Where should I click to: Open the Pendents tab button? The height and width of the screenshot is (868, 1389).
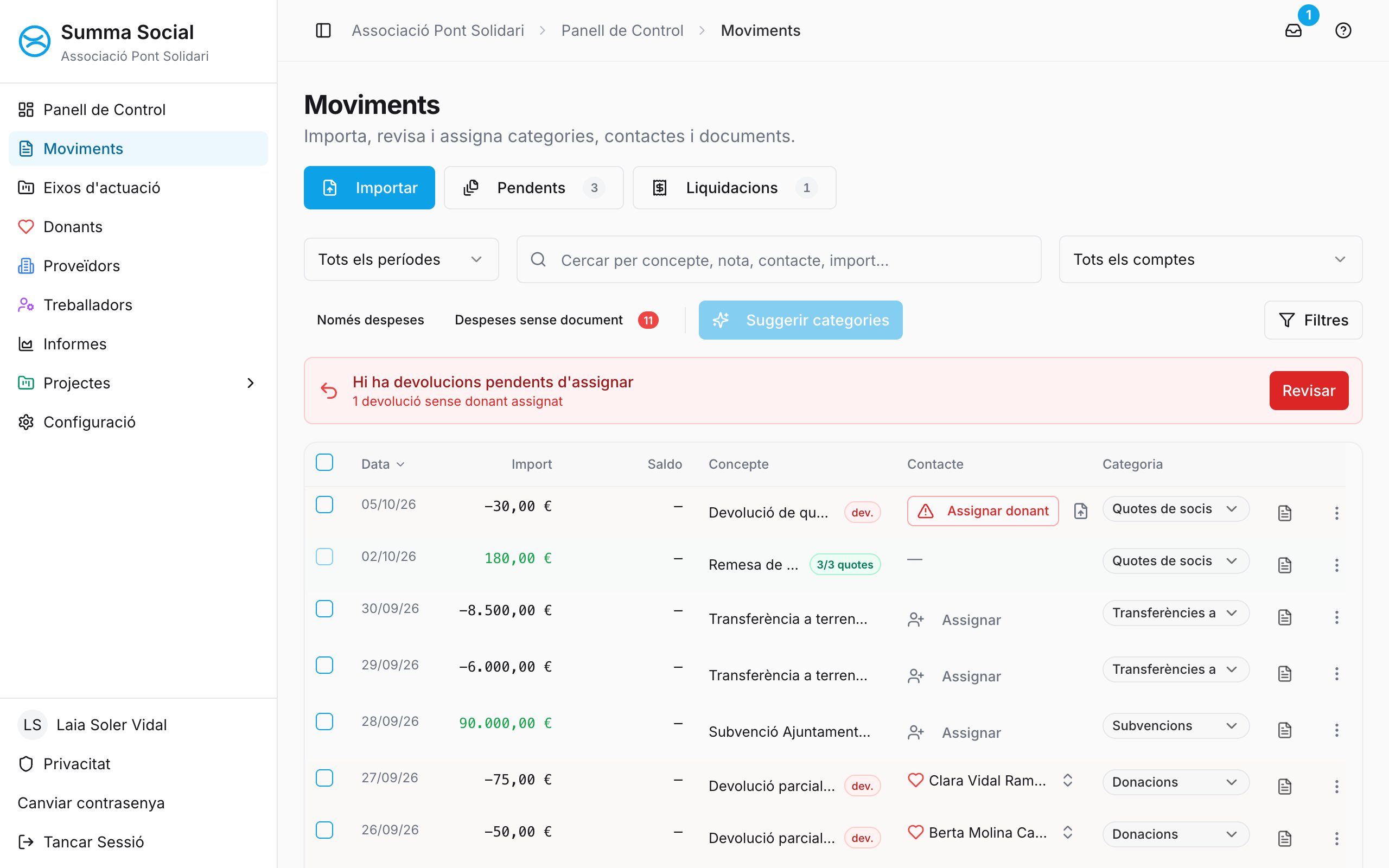click(x=533, y=188)
